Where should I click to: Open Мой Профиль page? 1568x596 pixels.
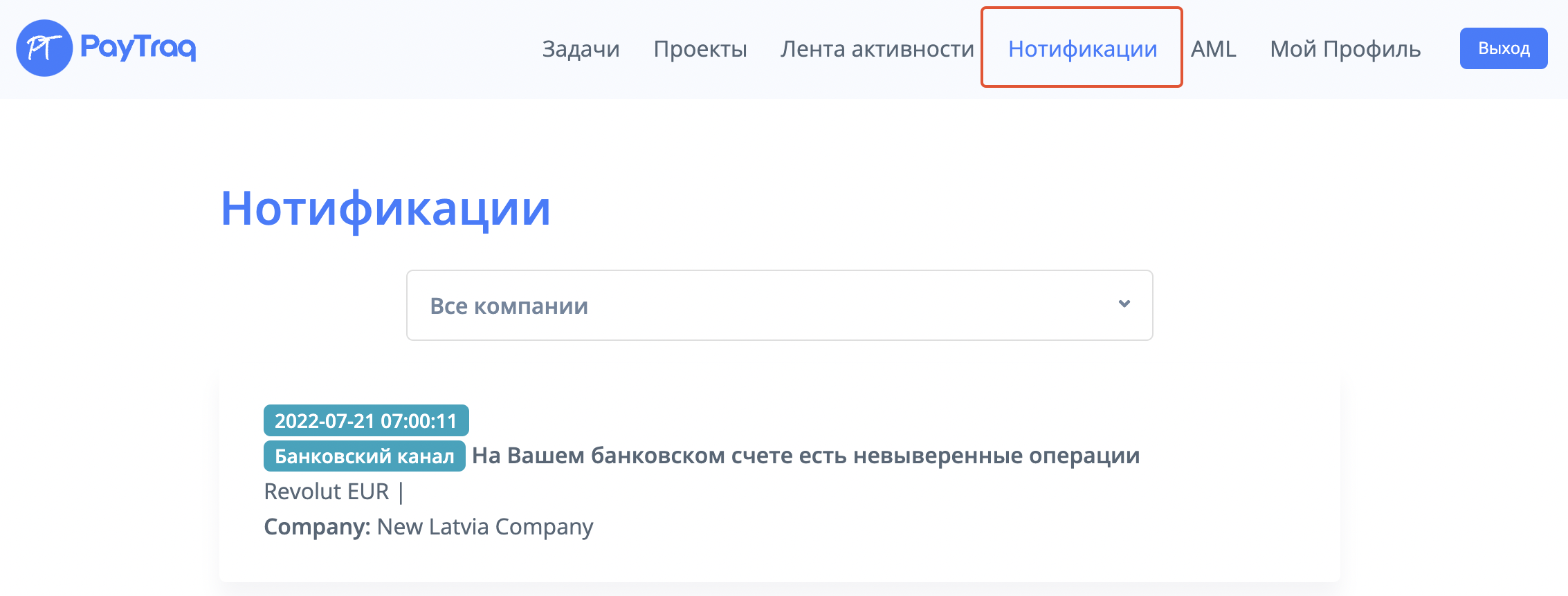point(1345,48)
